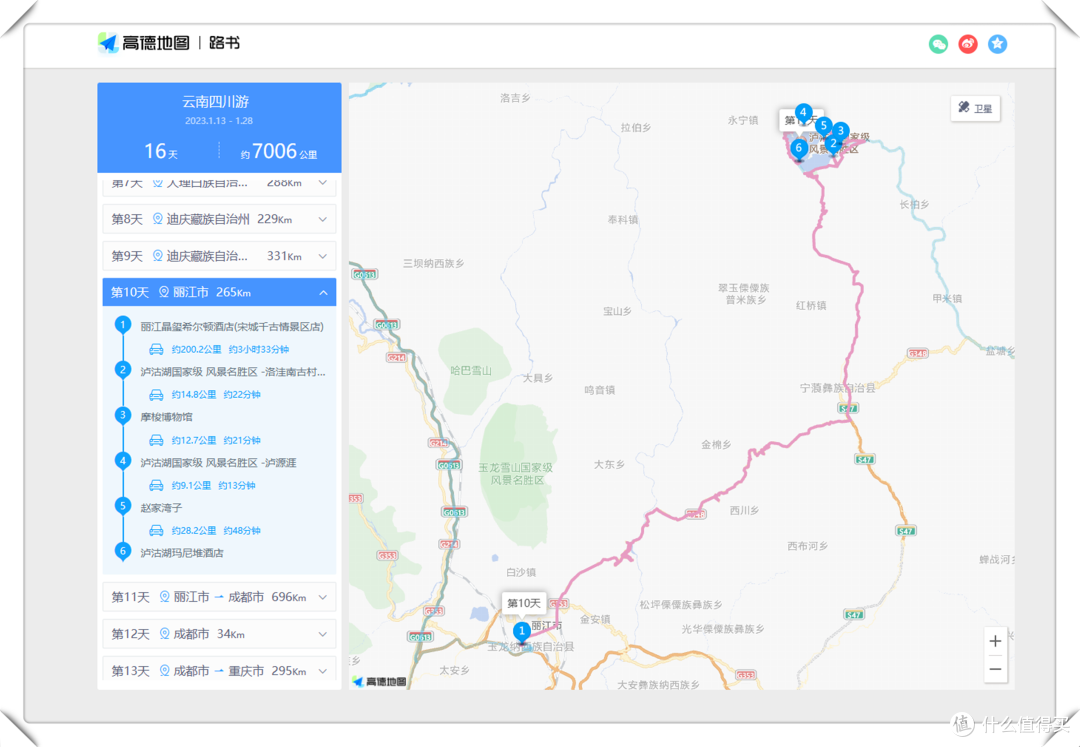Expand day 13 成都市 to 重庆市 row
The width and height of the screenshot is (1080, 747).
coord(219,670)
